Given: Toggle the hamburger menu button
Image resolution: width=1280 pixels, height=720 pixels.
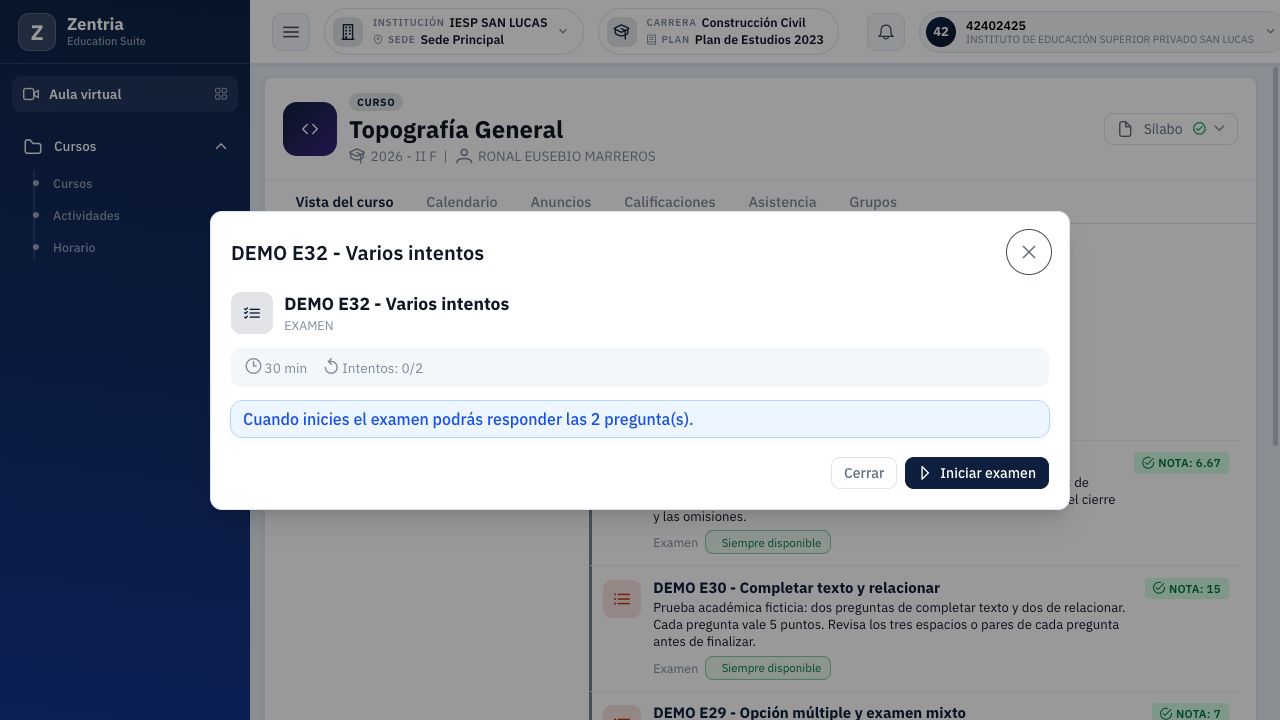Looking at the screenshot, I should [x=291, y=32].
